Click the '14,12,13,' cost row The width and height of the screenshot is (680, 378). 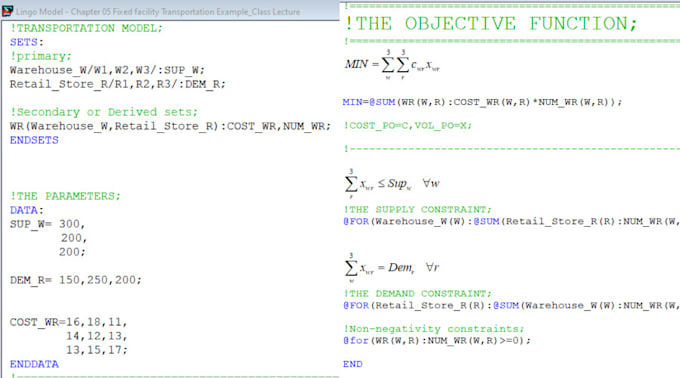pyautogui.click(x=97, y=336)
